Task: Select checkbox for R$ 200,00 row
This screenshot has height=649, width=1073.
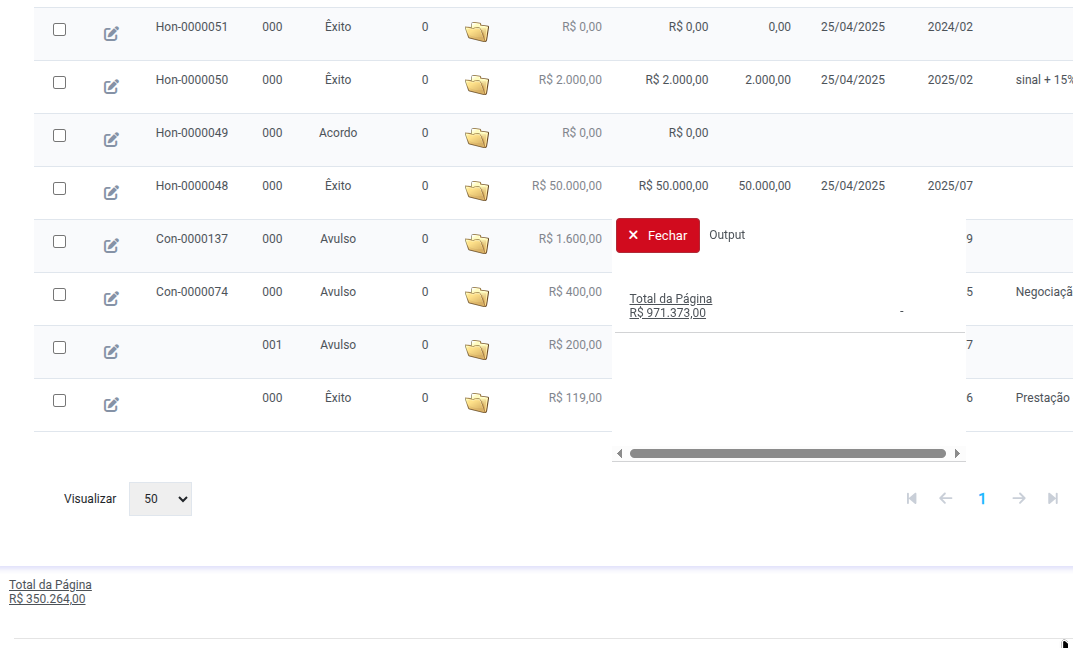Action: tap(60, 348)
